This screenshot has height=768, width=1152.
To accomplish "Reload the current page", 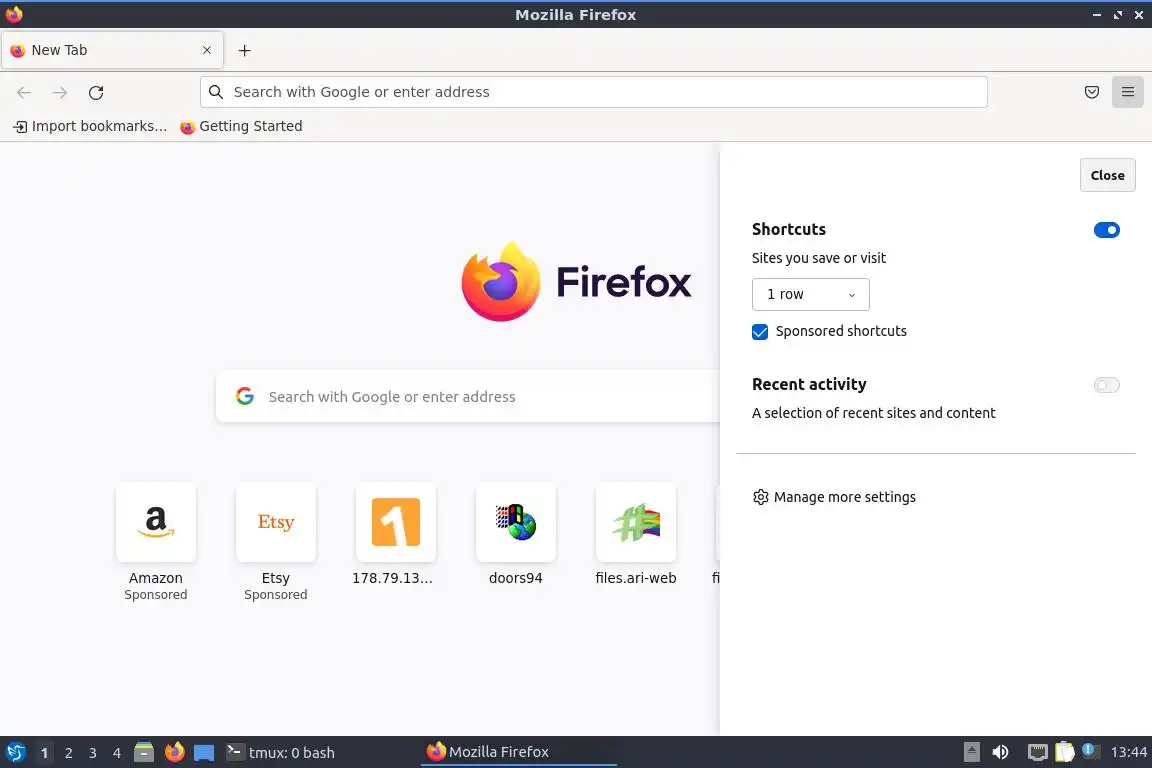I will tap(96, 93).
